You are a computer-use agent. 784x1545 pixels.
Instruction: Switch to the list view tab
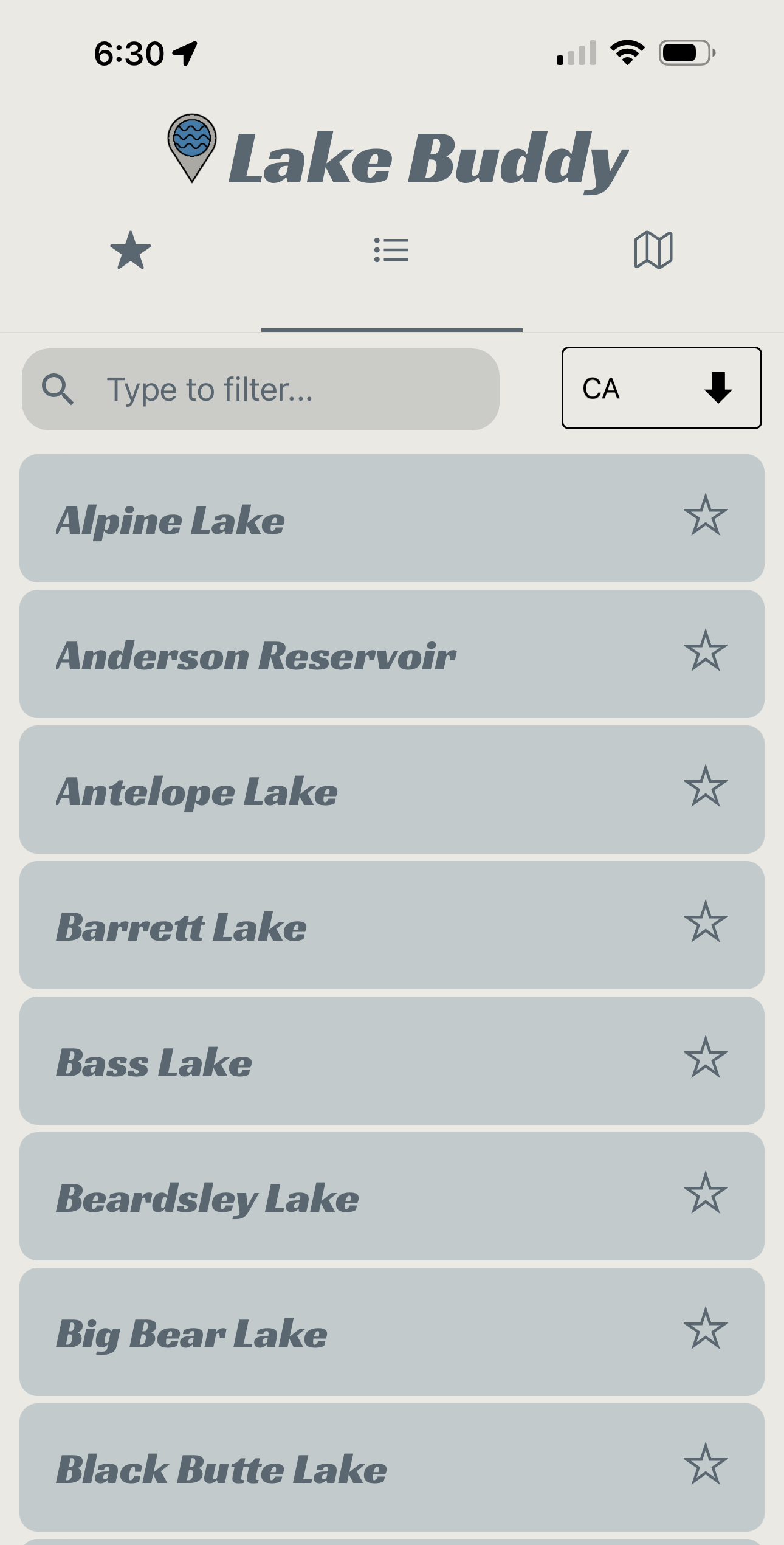click(x=391, y=250)
